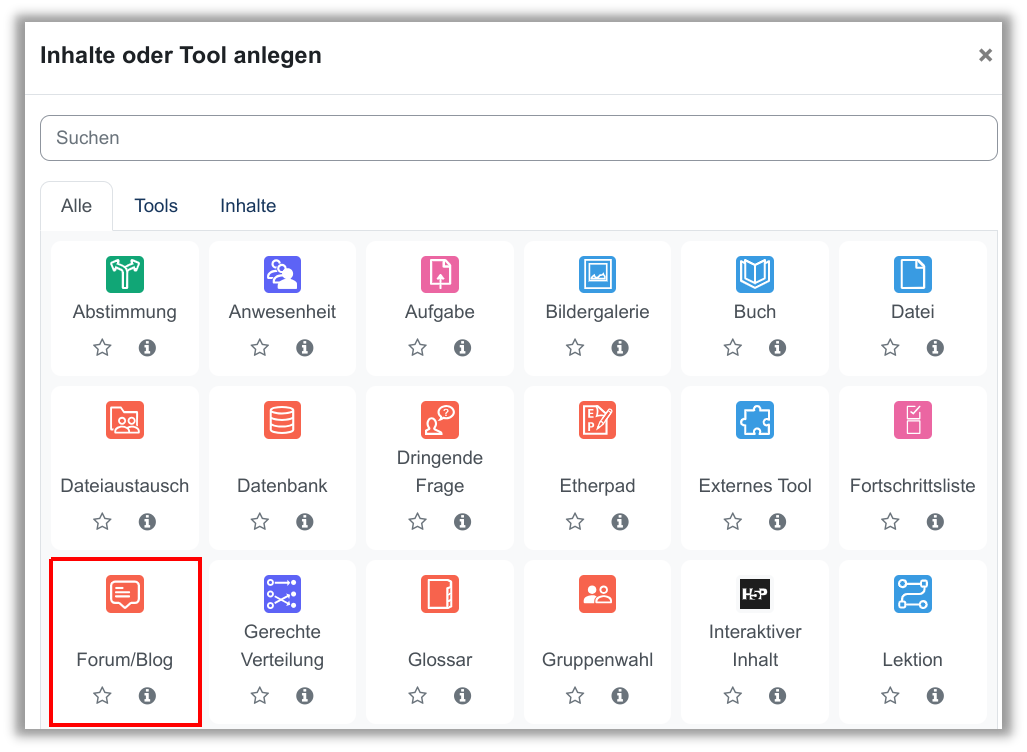Click the H5P Interaktiver Inhalt icon
Image resolution: width=1027 pixels, height=752 pixels.
point(754,594)
